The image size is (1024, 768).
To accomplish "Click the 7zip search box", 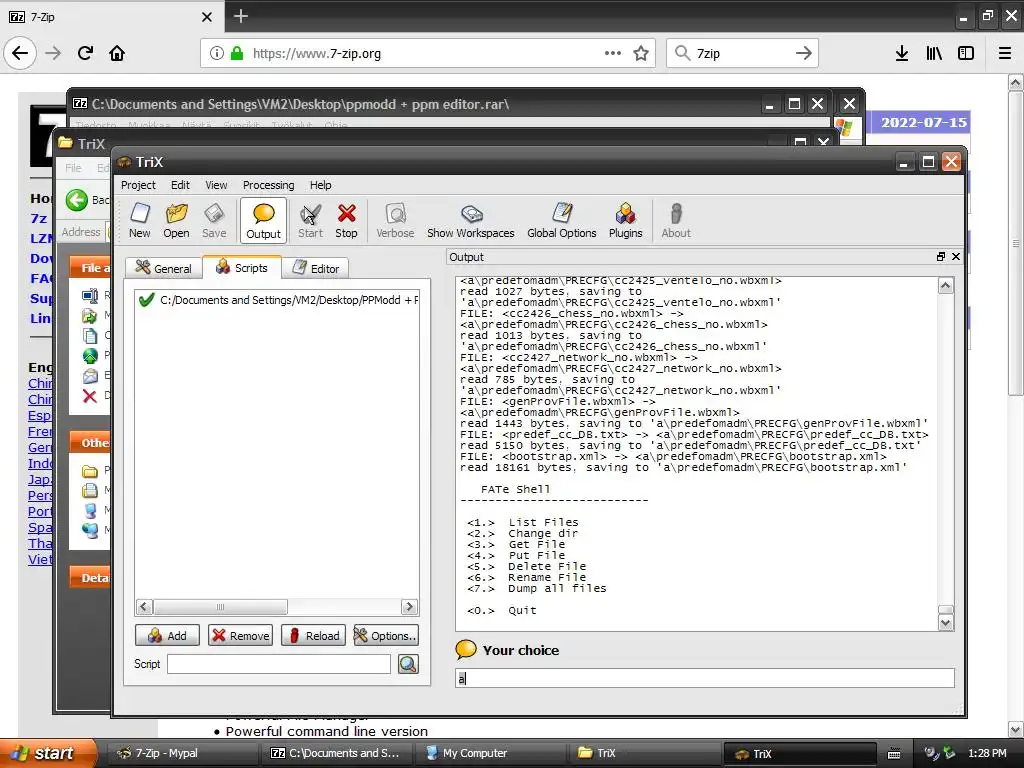I will [742, 54].
